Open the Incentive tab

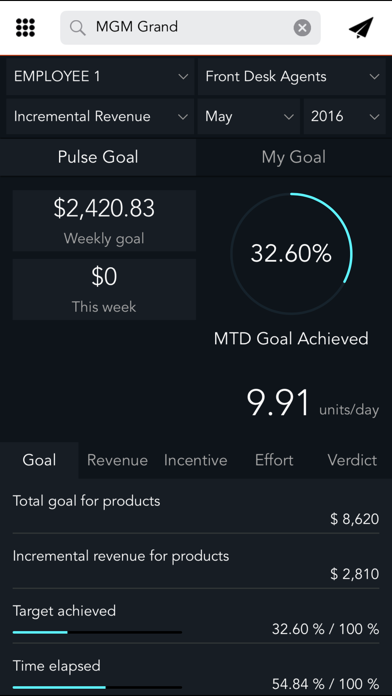195,460
